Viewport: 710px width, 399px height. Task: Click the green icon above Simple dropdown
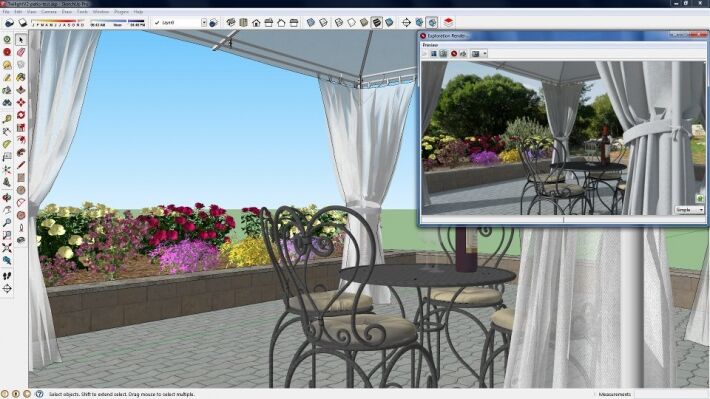pos(700,199)
